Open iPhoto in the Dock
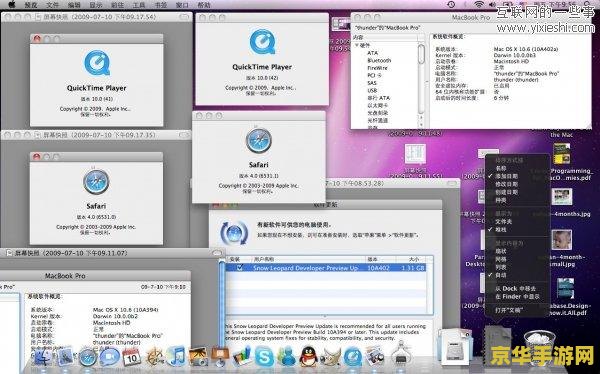 tap(198, 356)
